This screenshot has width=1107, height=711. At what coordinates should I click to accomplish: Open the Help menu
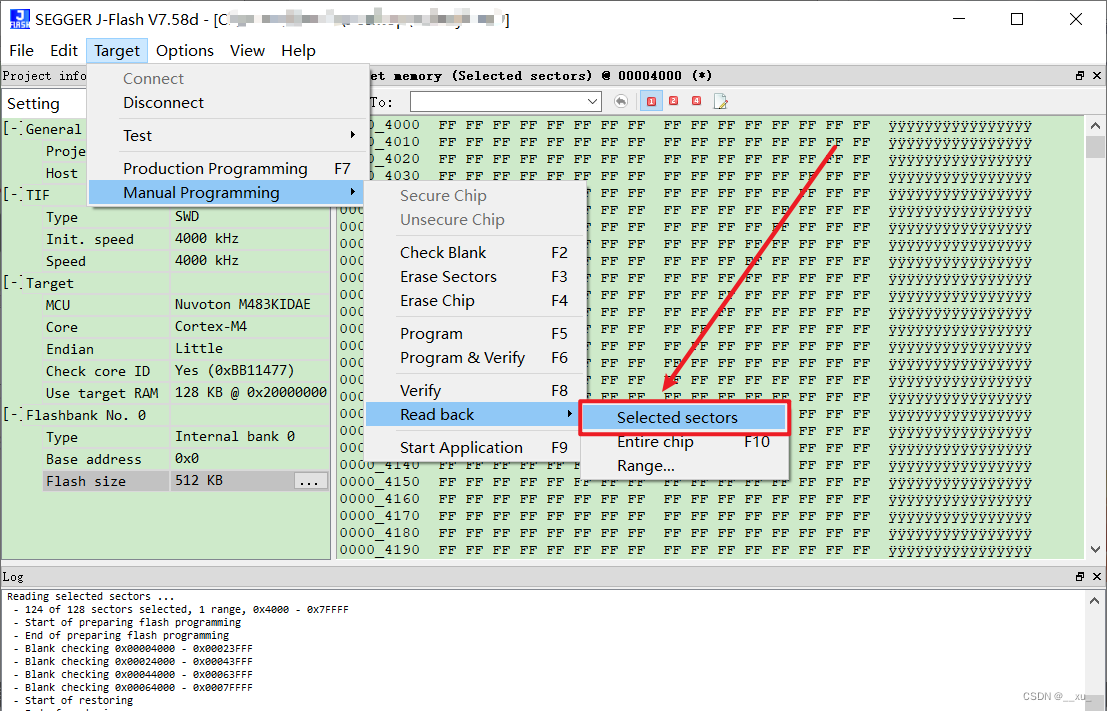[x=298, y=51]
